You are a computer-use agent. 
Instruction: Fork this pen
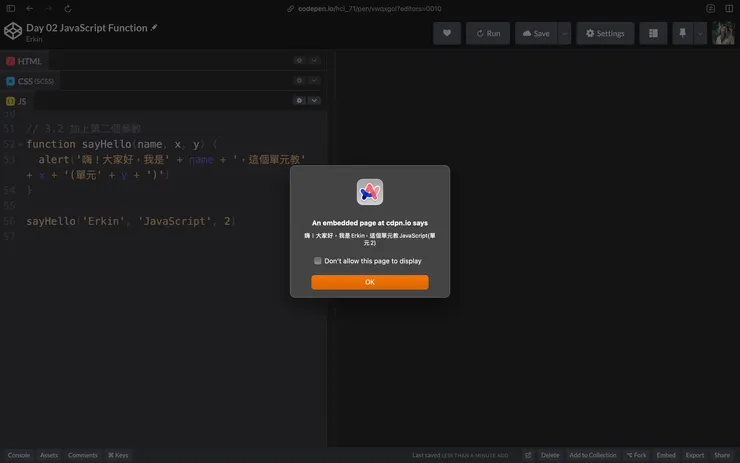point(636,455)
